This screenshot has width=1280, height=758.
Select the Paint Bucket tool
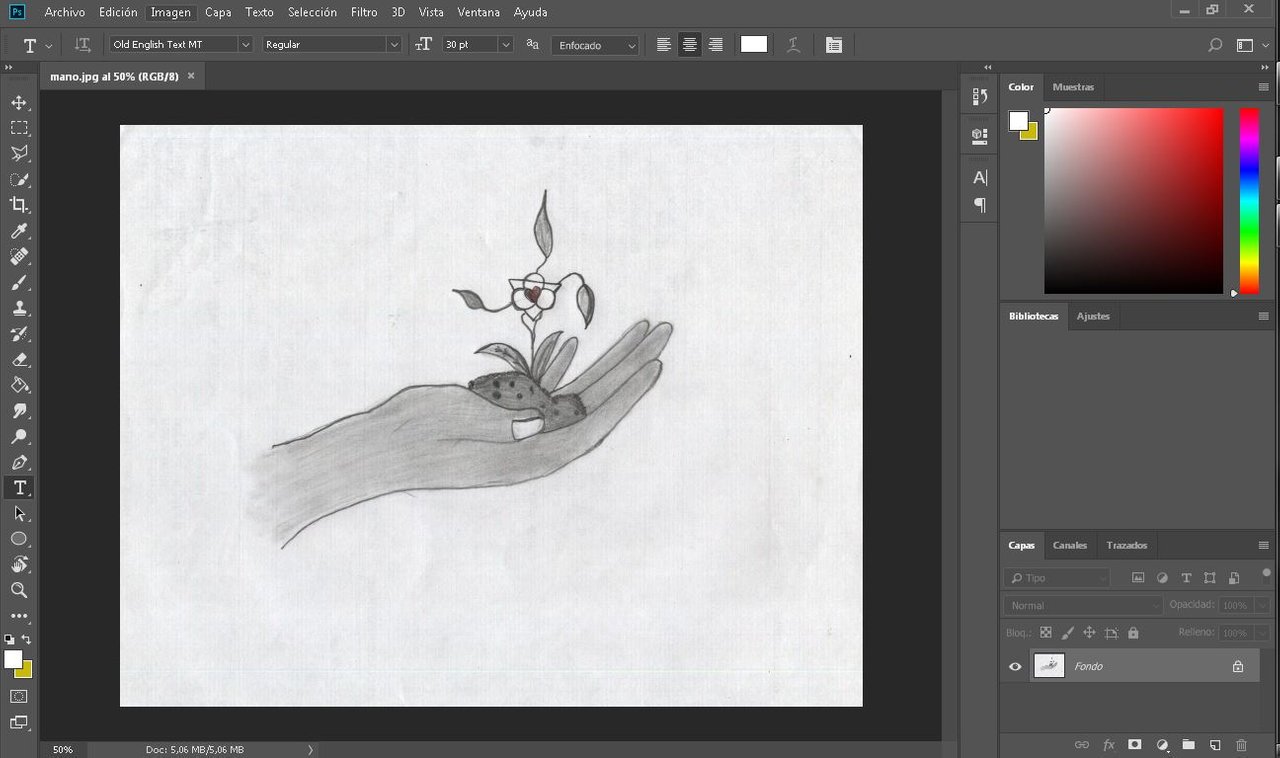point(19,385)
